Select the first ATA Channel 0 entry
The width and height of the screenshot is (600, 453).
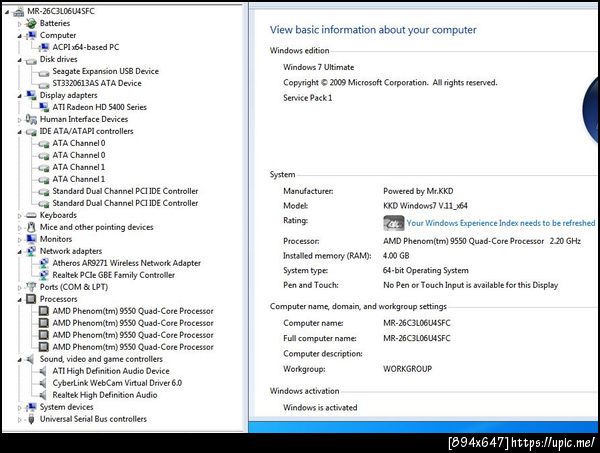tap(78, 143)
